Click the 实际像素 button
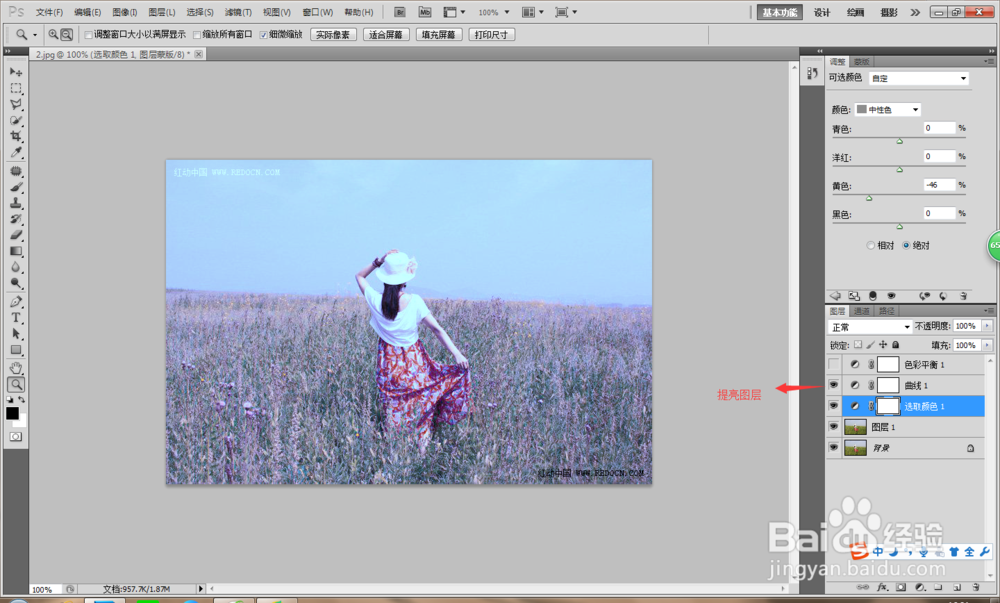Viewport: 1000px width, 603px height. tap(333, 35)
